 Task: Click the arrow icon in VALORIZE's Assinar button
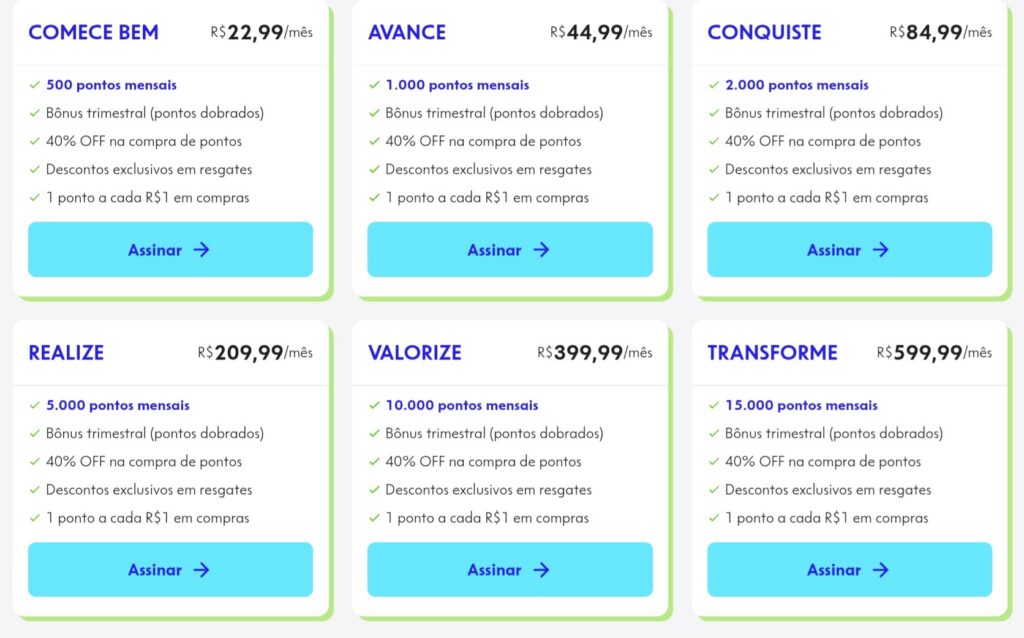coord(540,569)
